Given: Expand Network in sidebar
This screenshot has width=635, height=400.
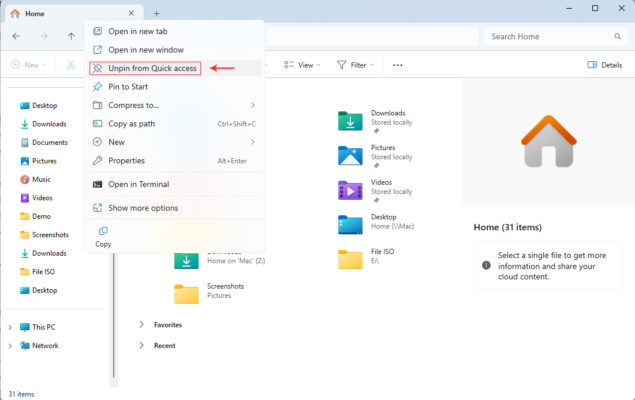Looking at the screenshot, I should 11,346.
